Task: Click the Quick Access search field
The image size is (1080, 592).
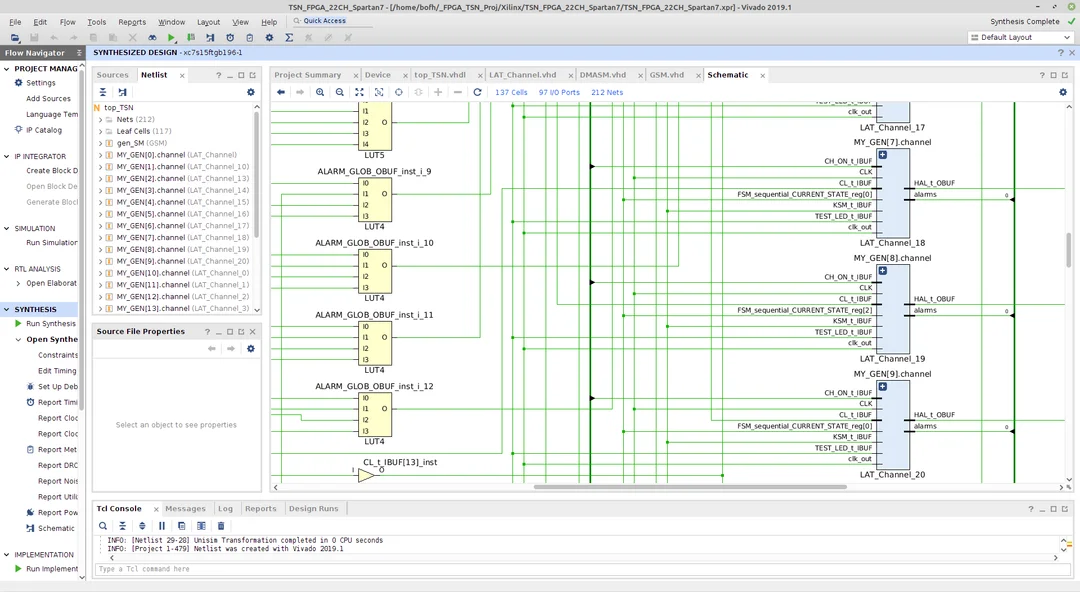Action: (x=333, y=21)
